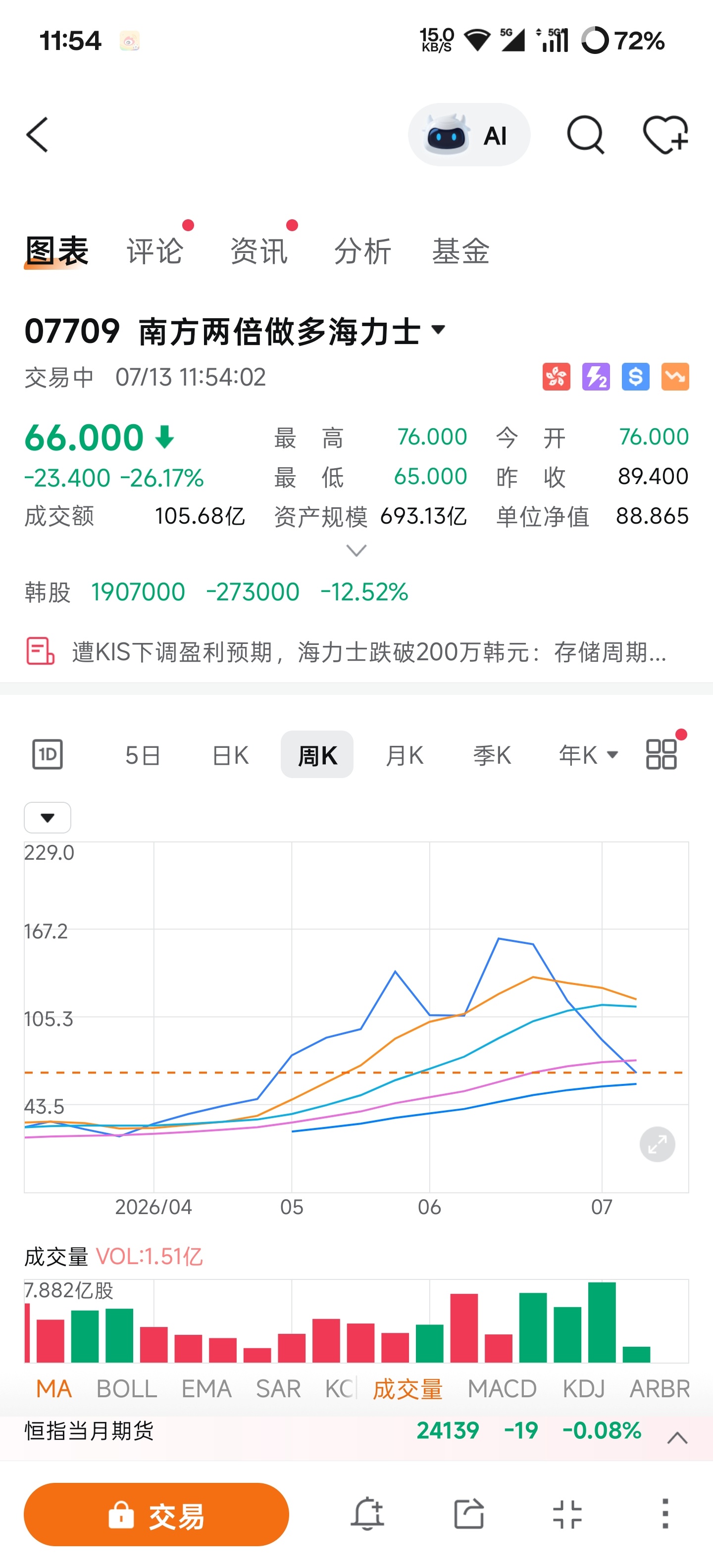The height and width of the screenshot is (1568, 713).
Task: Select the 日K chart period
Action: (230, 755)
